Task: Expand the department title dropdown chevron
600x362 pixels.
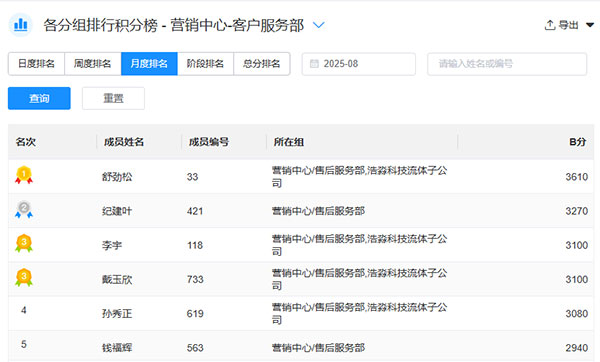Action: [x=319, y=25]
